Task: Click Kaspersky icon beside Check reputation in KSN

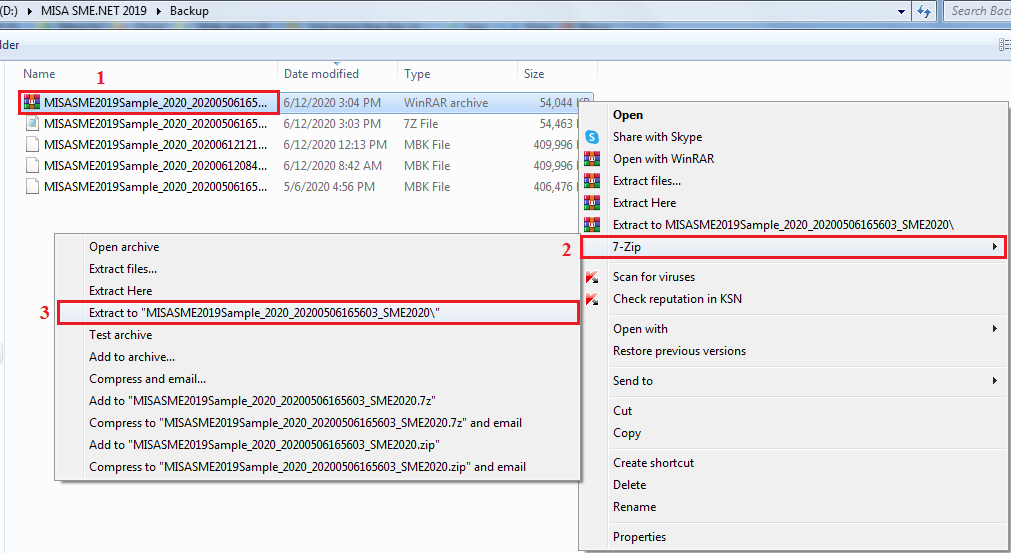Action: click(592, 299)
